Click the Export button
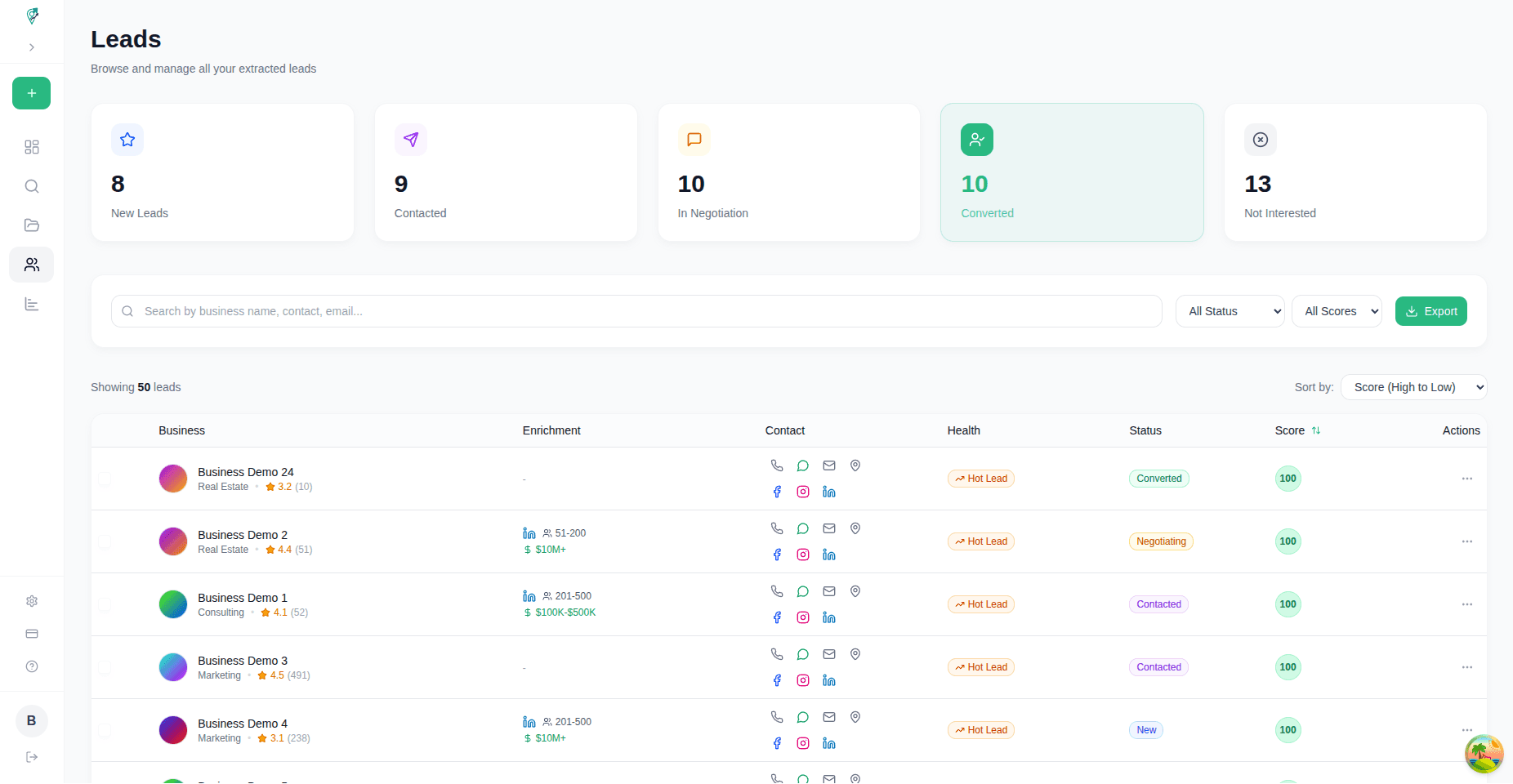1513x784 pixels. 1430,311
